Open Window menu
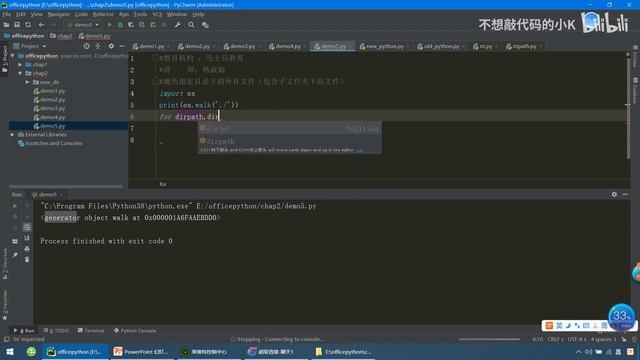The height and width of the screenshot is (360, 640). [176, 14]
